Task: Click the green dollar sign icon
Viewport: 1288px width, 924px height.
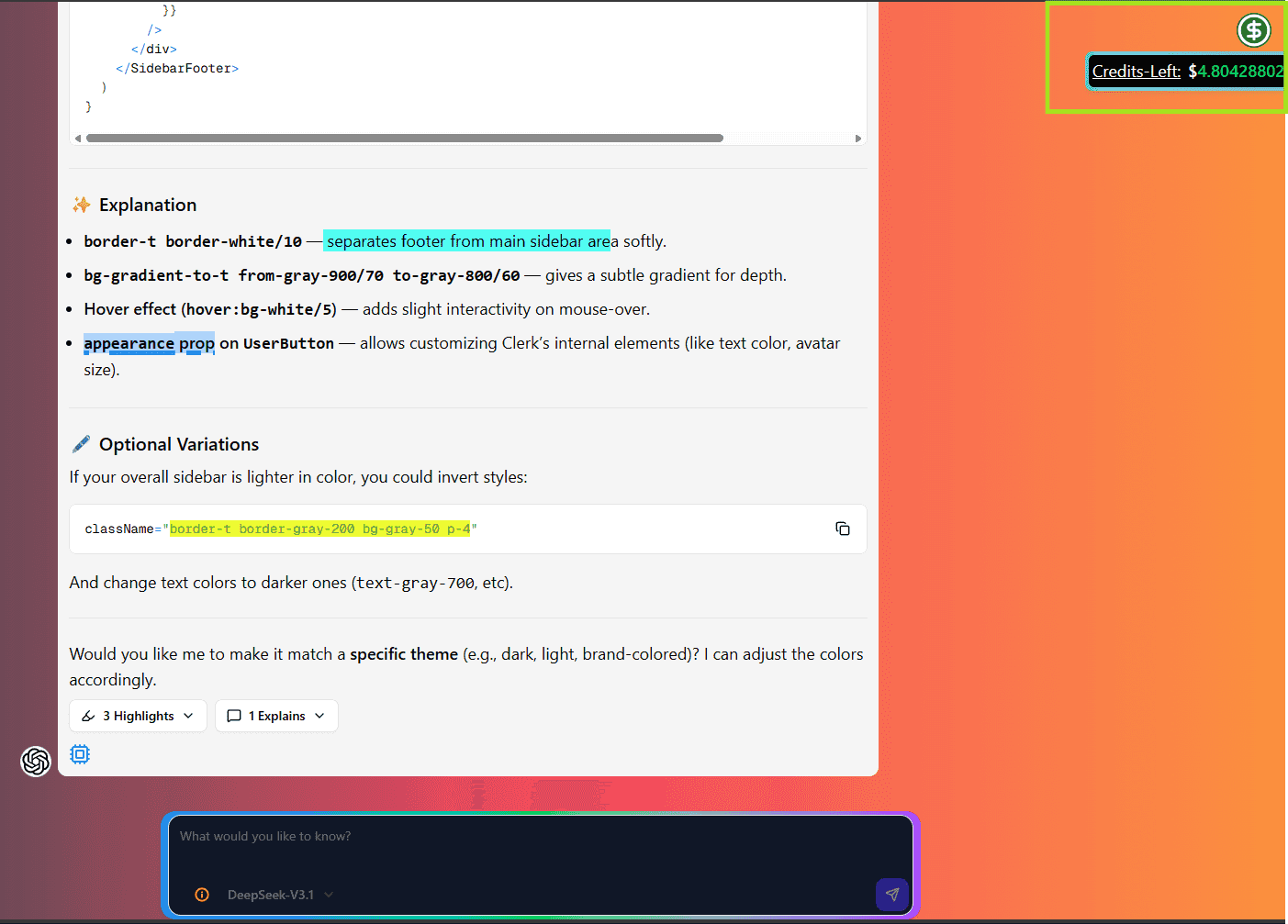Action: point(1253,30)
